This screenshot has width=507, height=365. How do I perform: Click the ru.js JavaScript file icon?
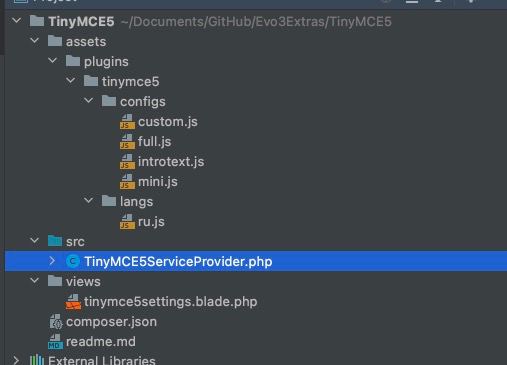pyautogui.click(x=127, y=222)
